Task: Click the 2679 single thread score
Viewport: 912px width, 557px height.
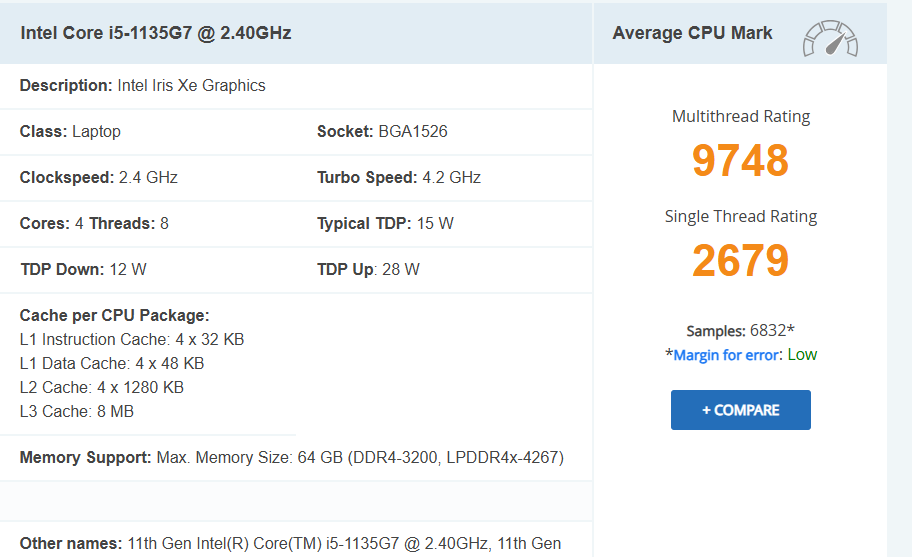Action: click(x=740, y=261)
